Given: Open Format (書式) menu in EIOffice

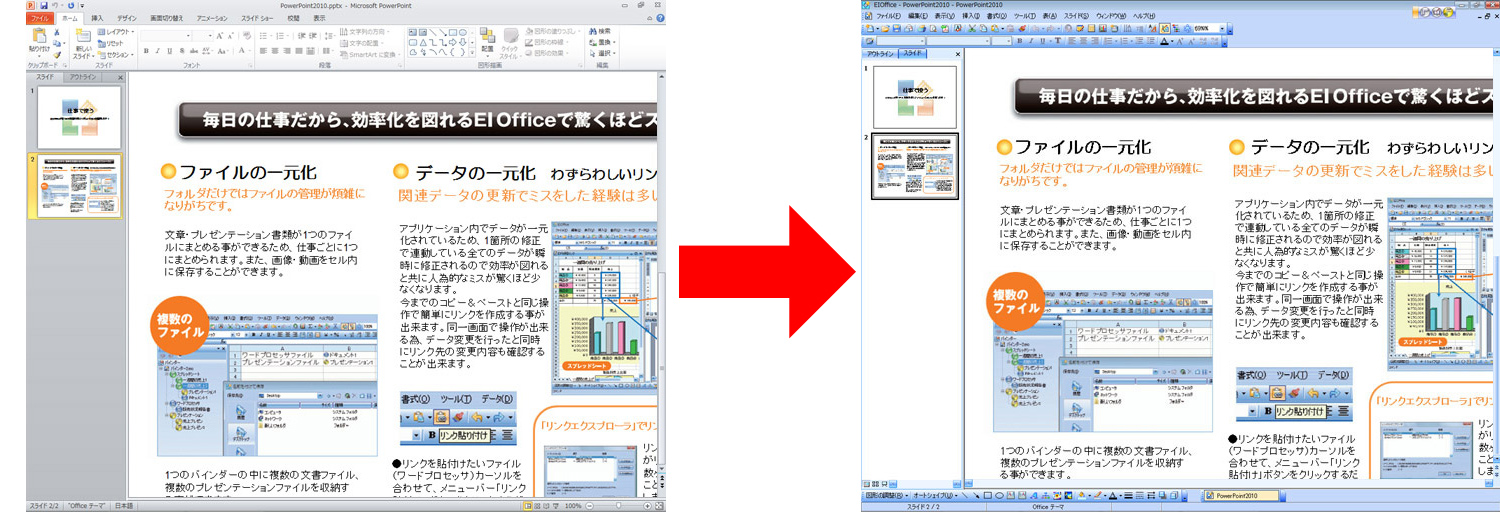Looking at the screenshot, I should coord(997,16).
